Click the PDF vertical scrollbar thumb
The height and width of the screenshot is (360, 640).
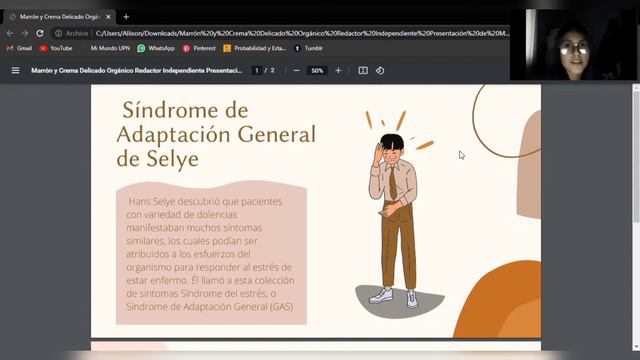coord(636,157)
